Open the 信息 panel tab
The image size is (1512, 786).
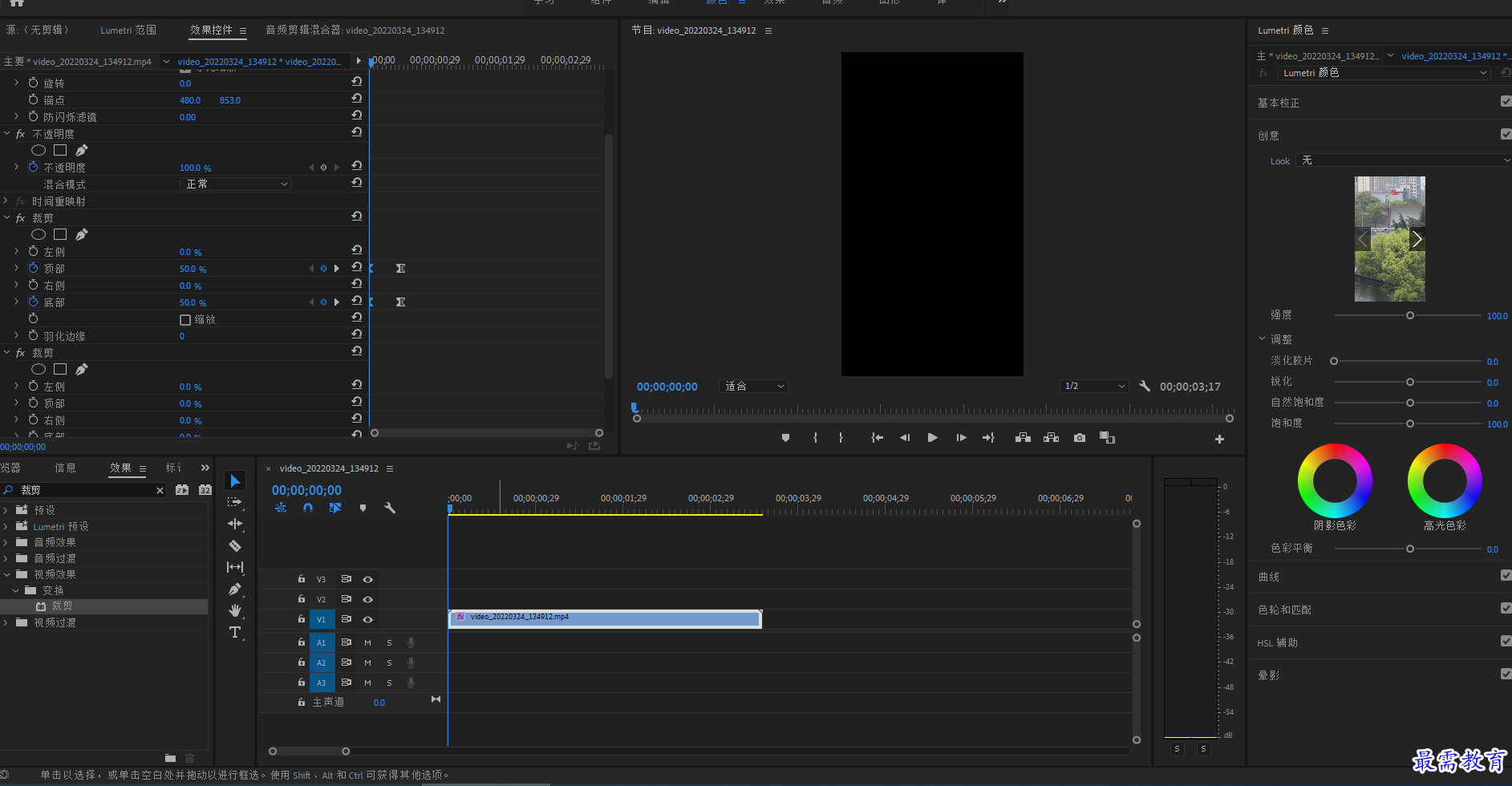(x=65, y=468)
